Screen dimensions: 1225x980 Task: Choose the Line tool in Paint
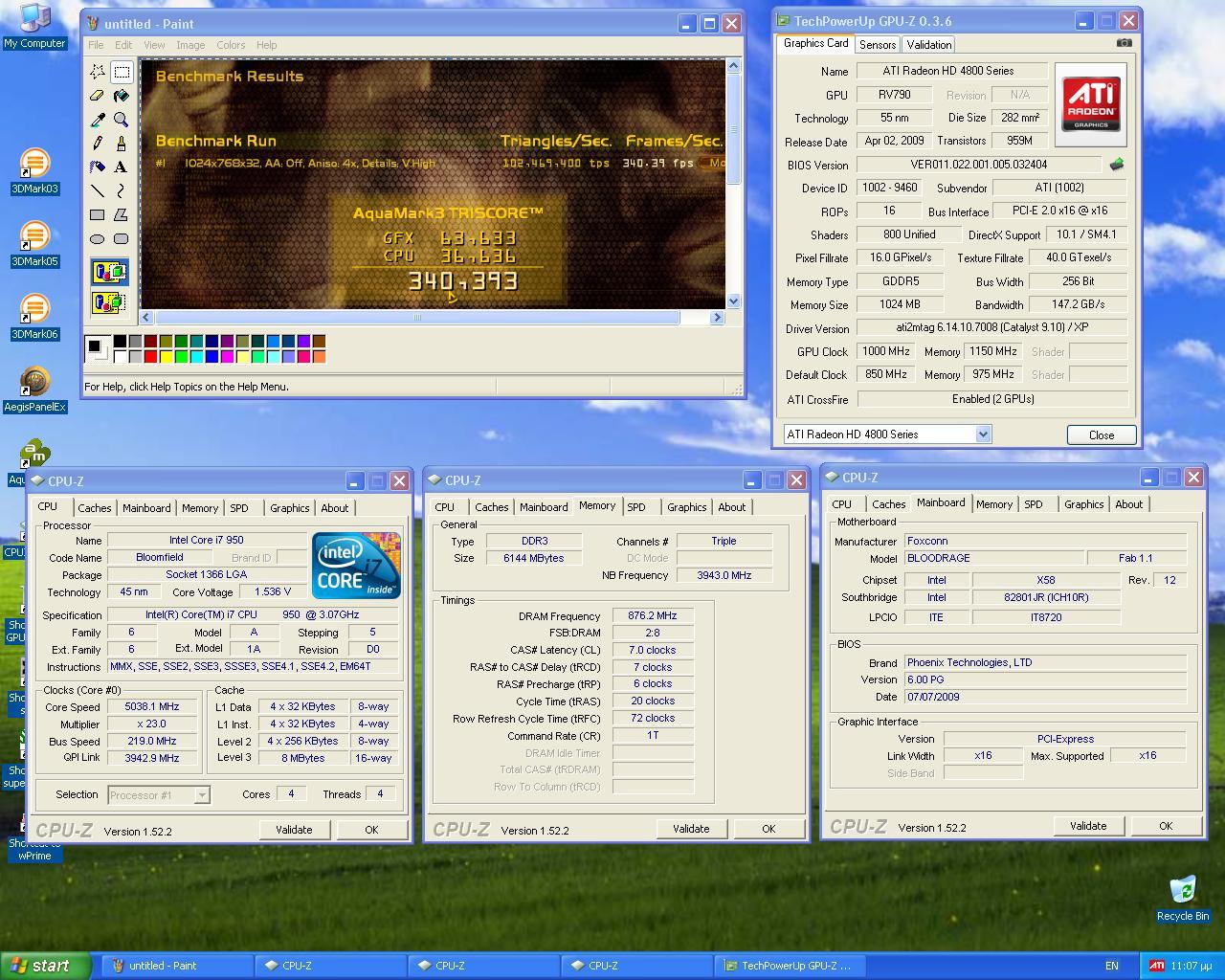(98, 191)
